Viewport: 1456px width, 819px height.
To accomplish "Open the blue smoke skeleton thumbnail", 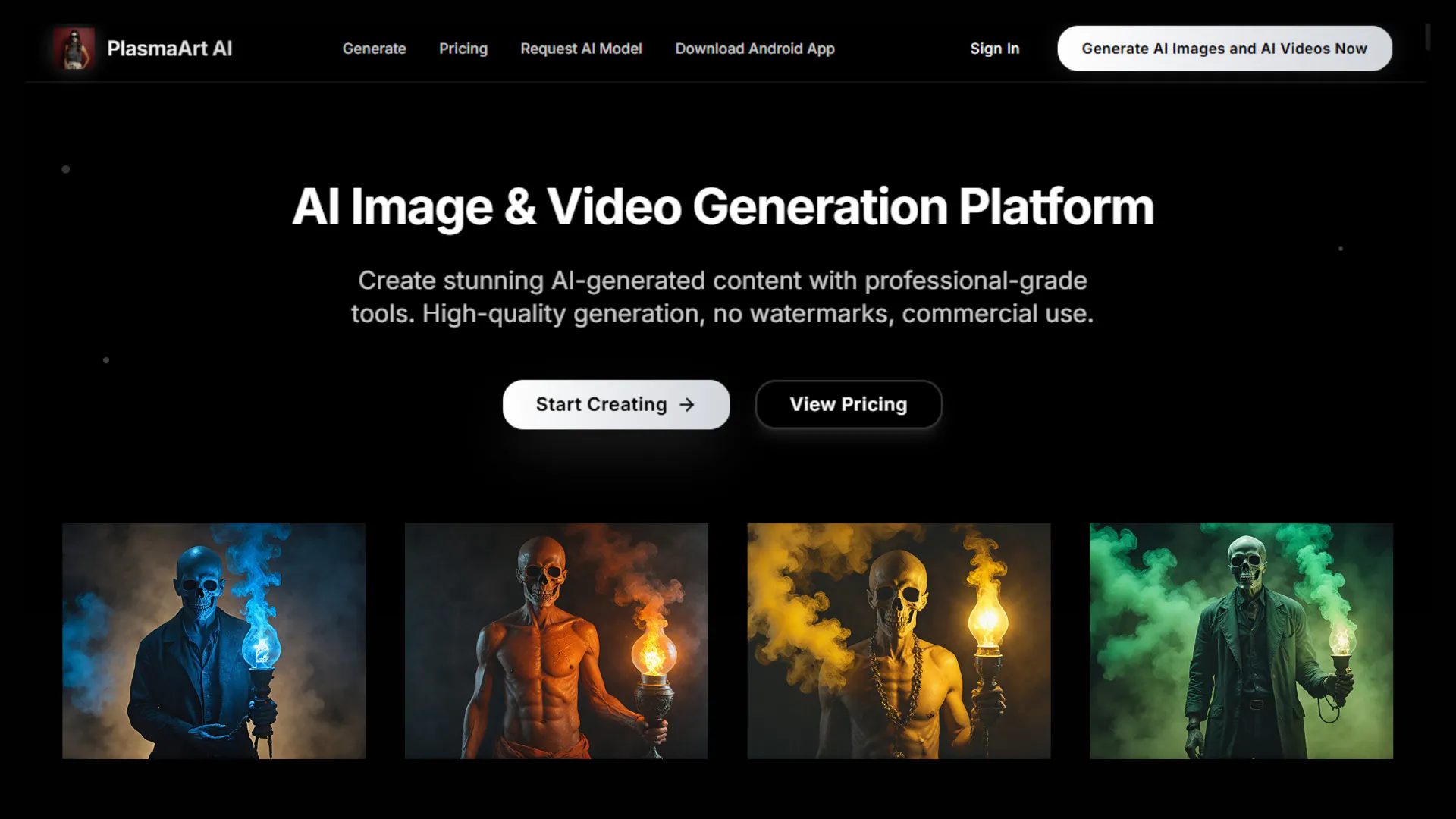I will 214,641.
